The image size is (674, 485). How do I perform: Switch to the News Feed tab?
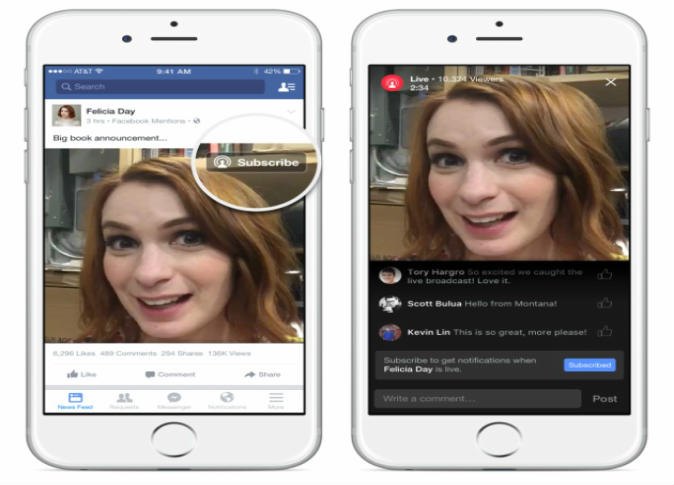75,400
